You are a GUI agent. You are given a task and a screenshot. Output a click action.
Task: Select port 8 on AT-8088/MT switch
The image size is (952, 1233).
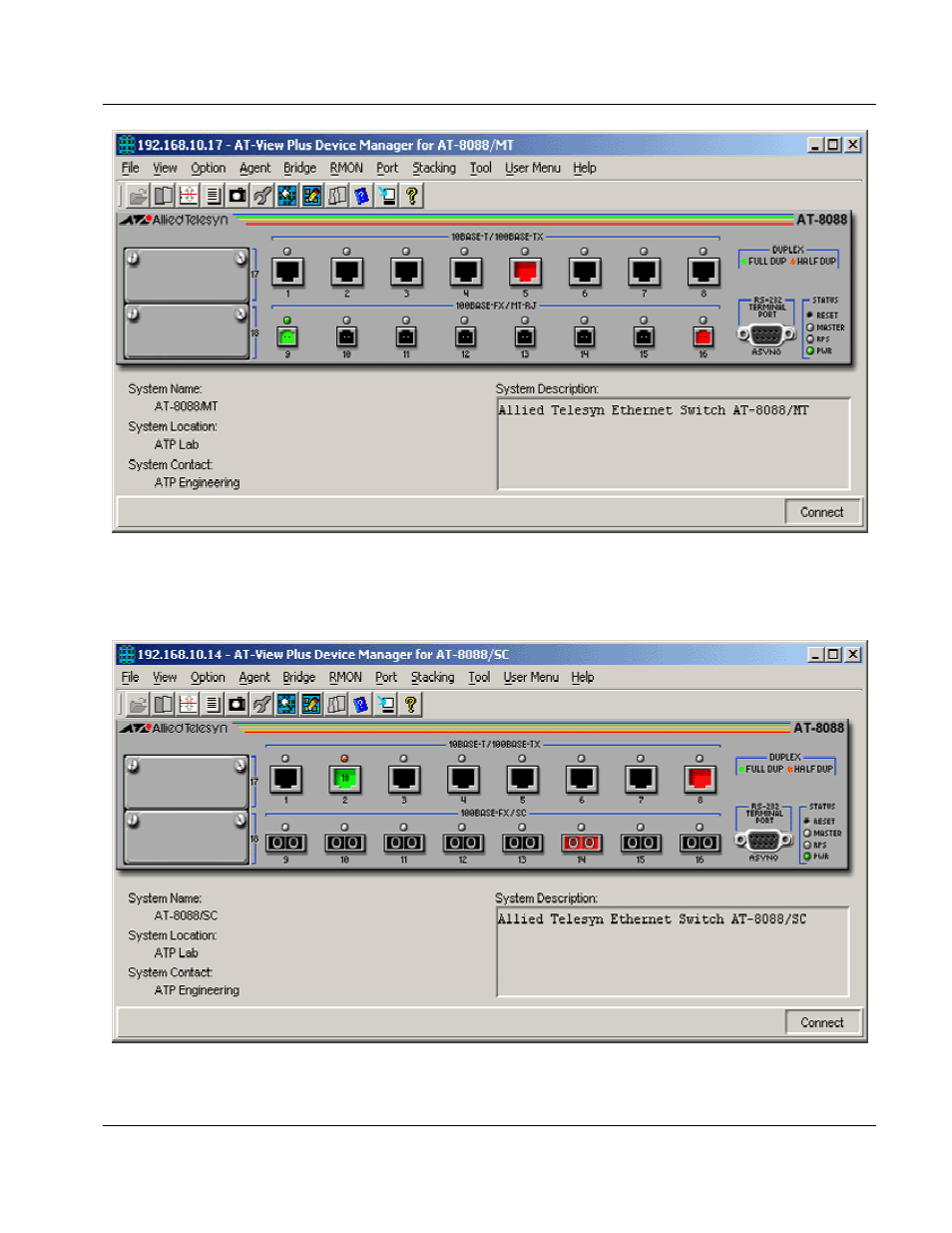tap(704, 272)
